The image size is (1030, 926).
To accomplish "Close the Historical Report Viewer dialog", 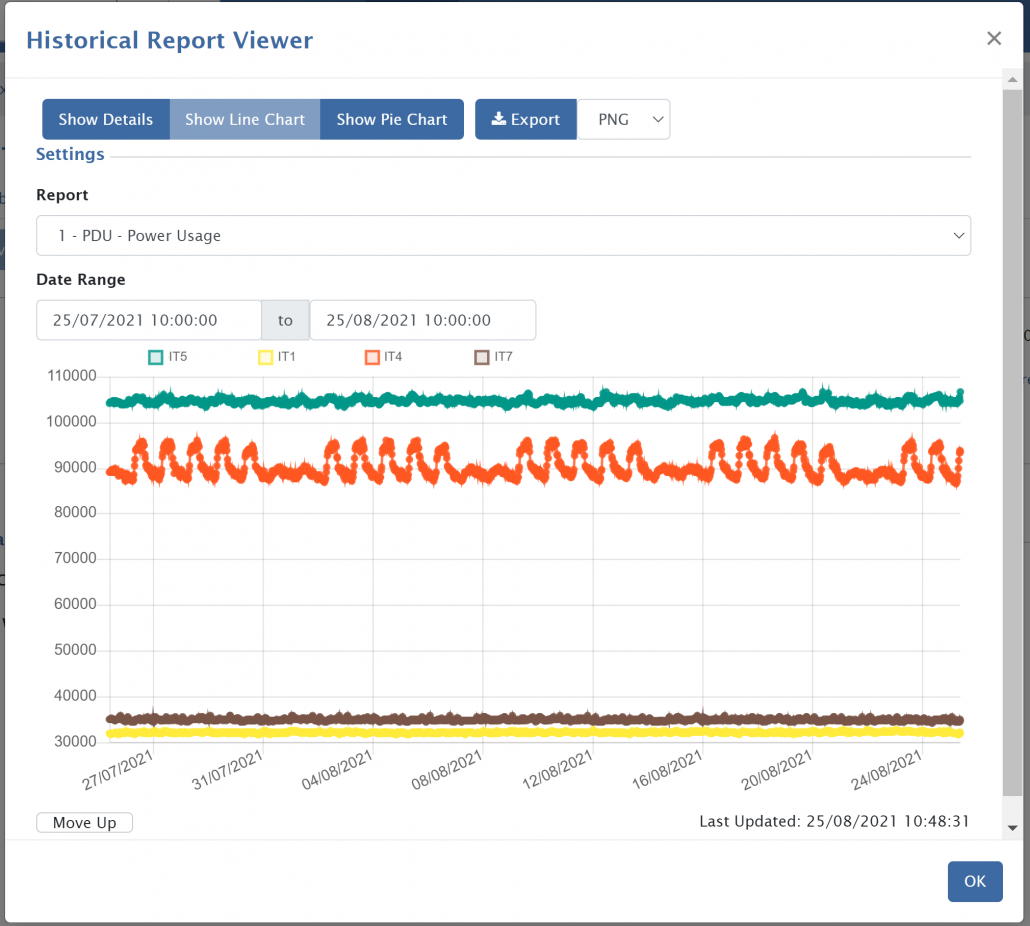I will [993, 39].
